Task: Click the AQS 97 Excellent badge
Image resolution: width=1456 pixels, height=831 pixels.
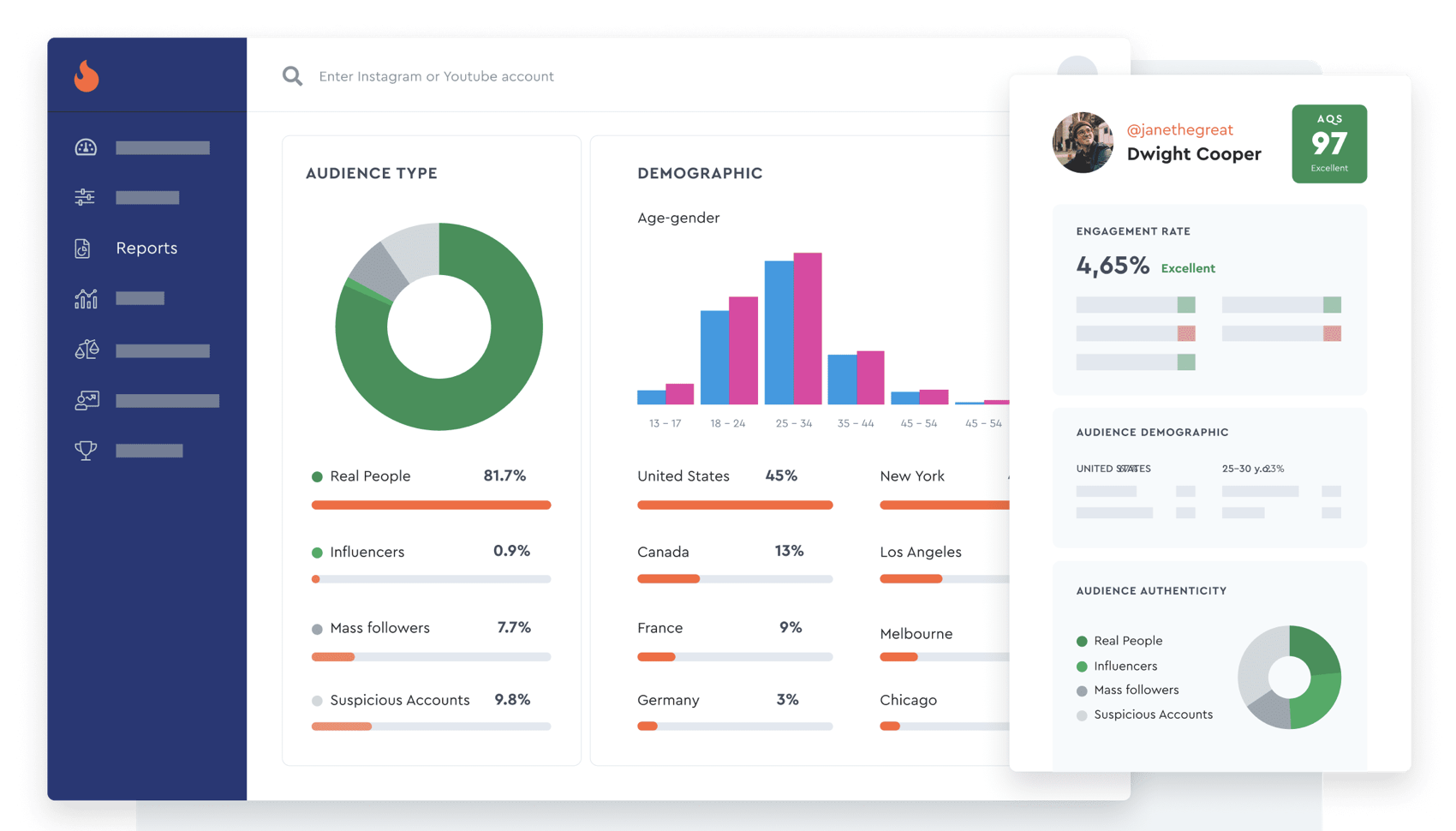Action: (x=1328, y=143)
